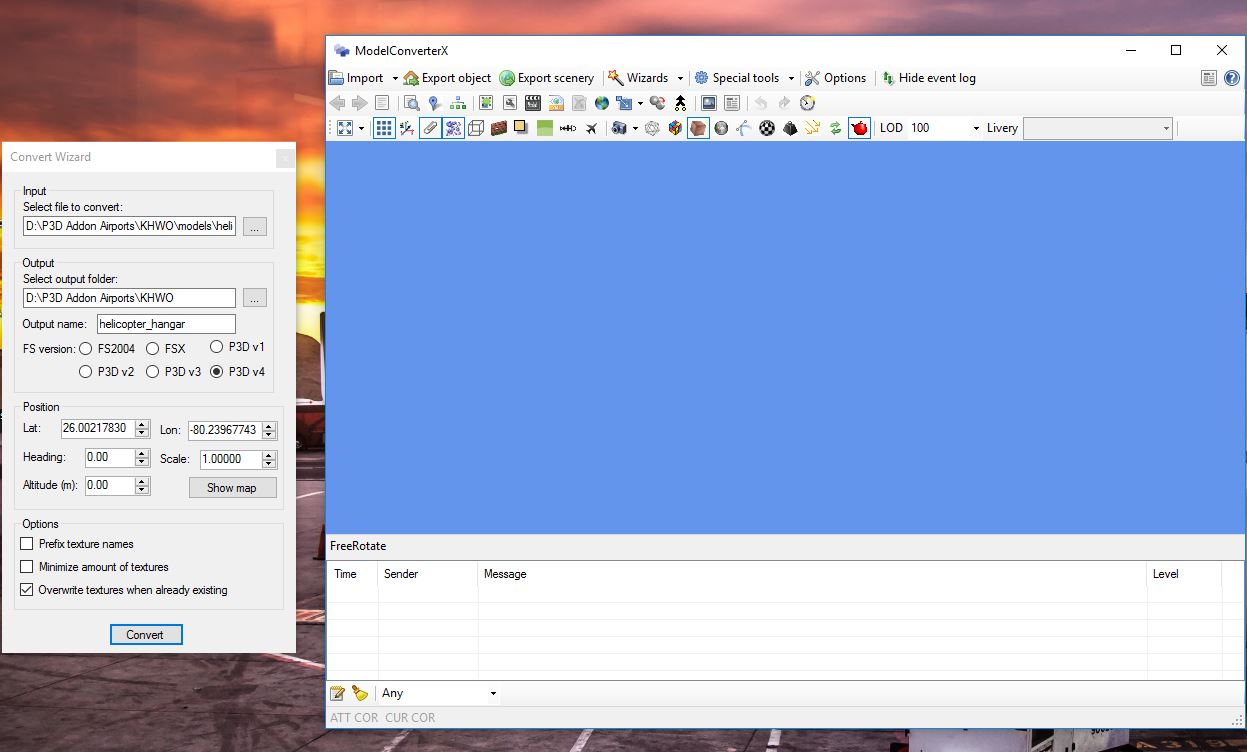Screen dimensions: 1247x752
Task: Click the green refresh arrows icon
Action: pyautogui.click(x=836, y=128)
